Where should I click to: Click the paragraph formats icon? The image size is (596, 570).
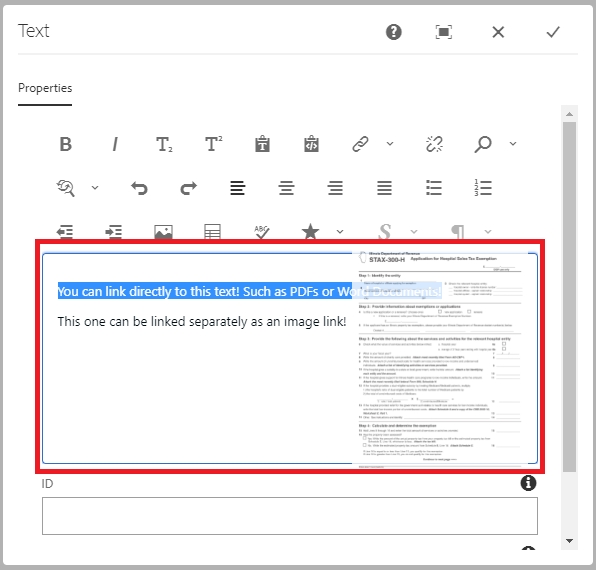(x=458, y=232)
